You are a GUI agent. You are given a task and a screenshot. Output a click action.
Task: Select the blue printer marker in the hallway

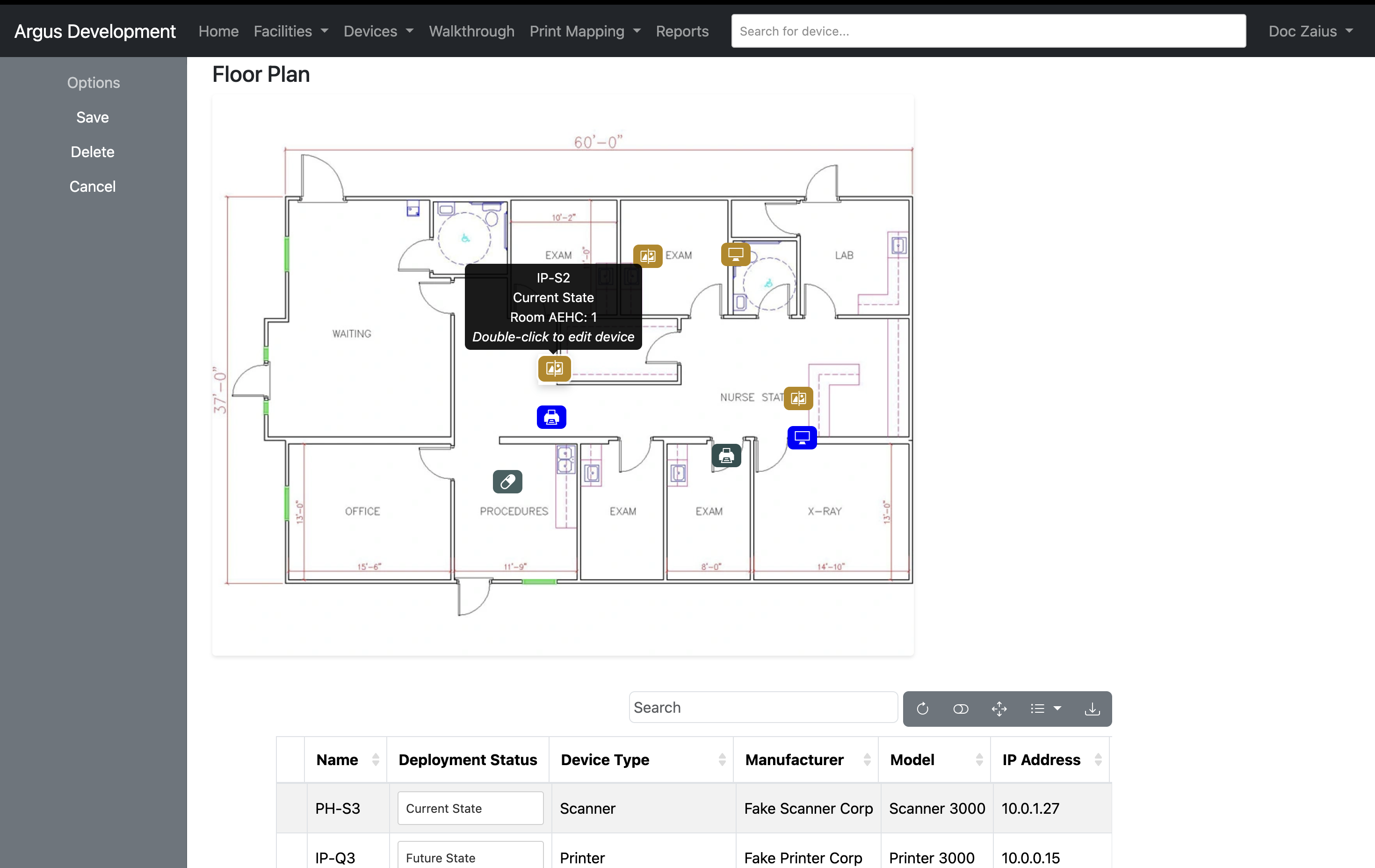[x=551, y=417]
